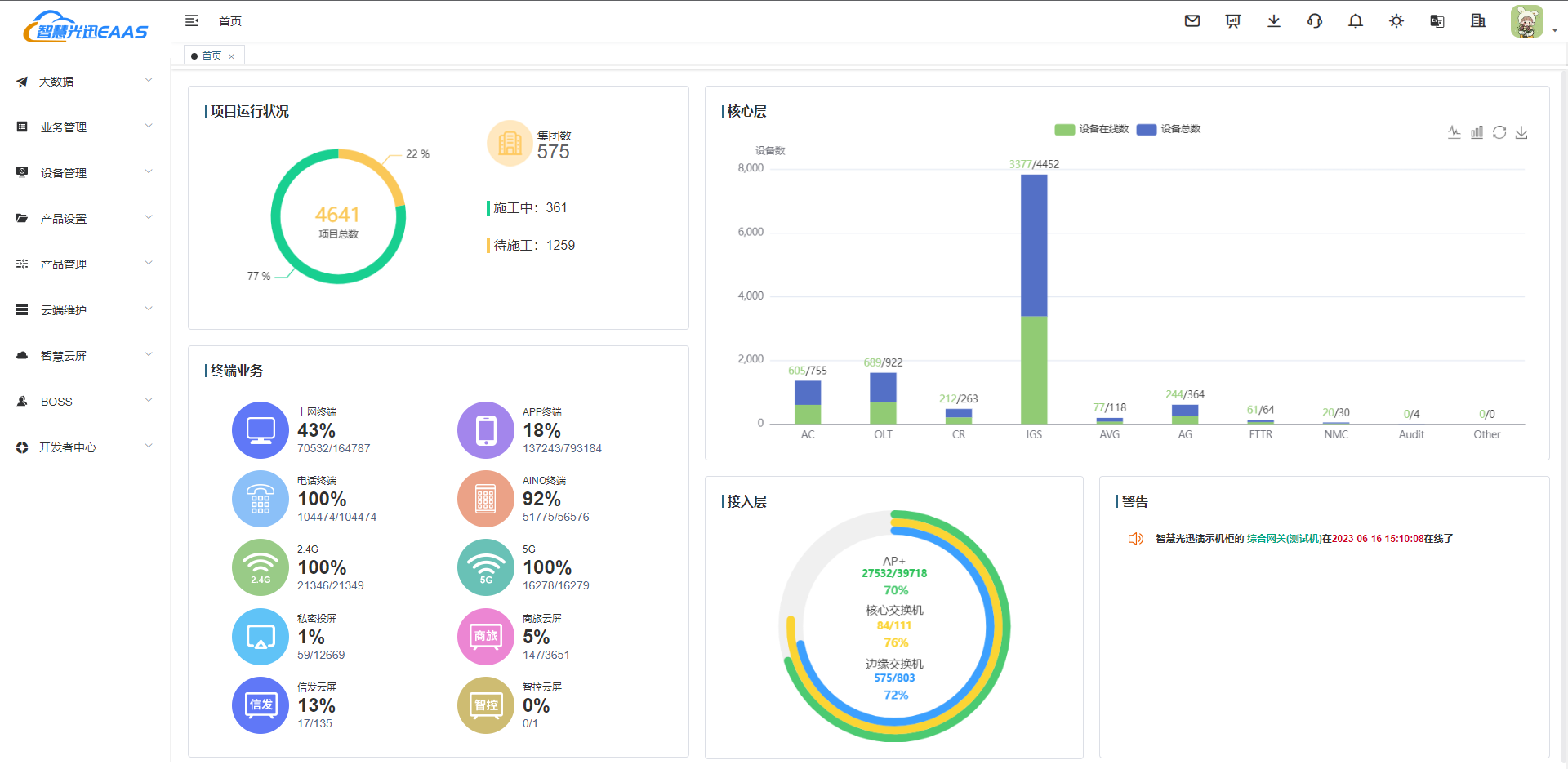Select the 首页 page tab
This screenshot has width=1568, height=769.
(x=212, y=56)
